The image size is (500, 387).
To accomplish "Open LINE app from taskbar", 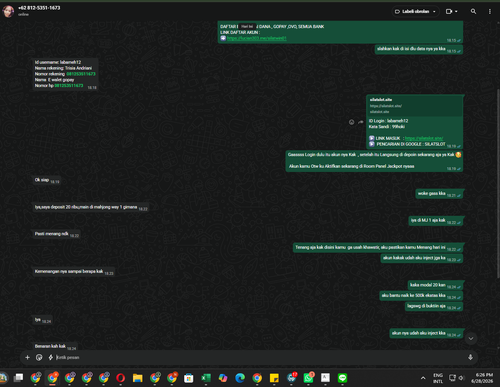I will (342, 378).
